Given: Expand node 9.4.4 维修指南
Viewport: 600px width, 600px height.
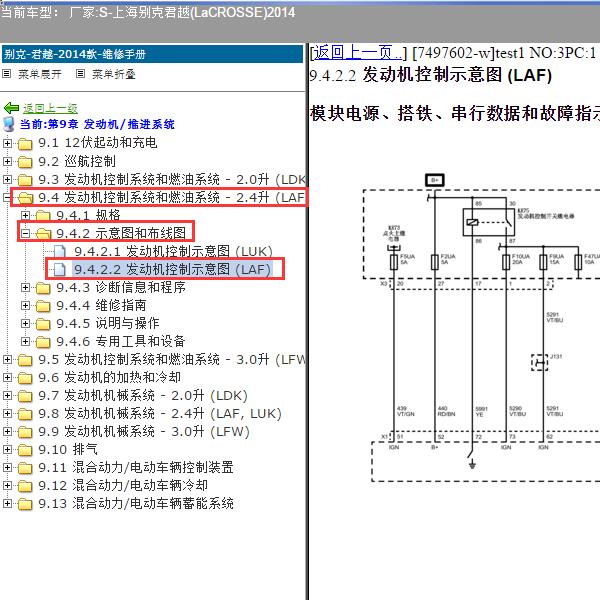Looking at the screenshot, I should click(25, 305).
